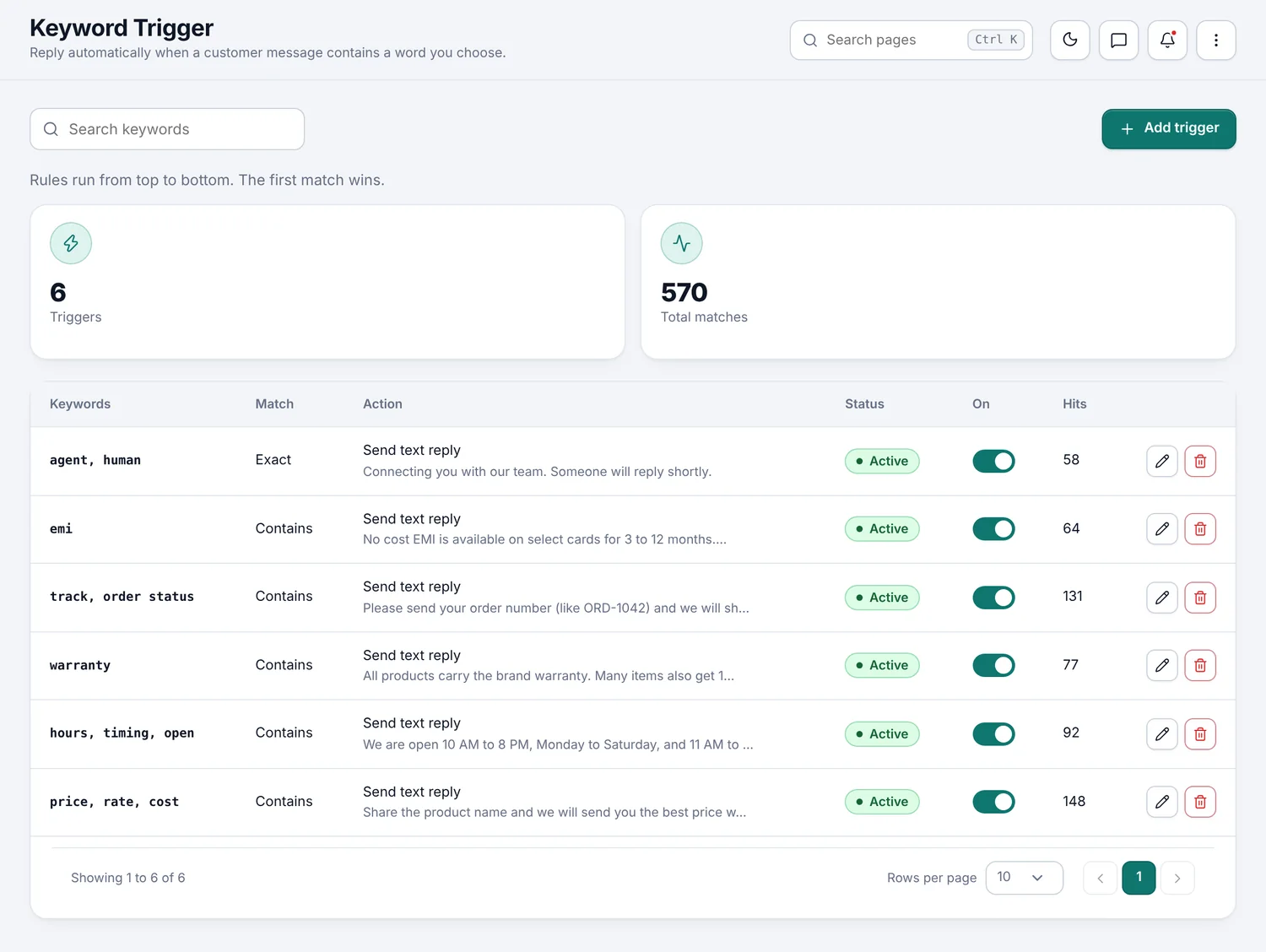This screenshot has height=952, width=1266.
Task: Edit the track, order status trigger
Action: coord(1162,598)
